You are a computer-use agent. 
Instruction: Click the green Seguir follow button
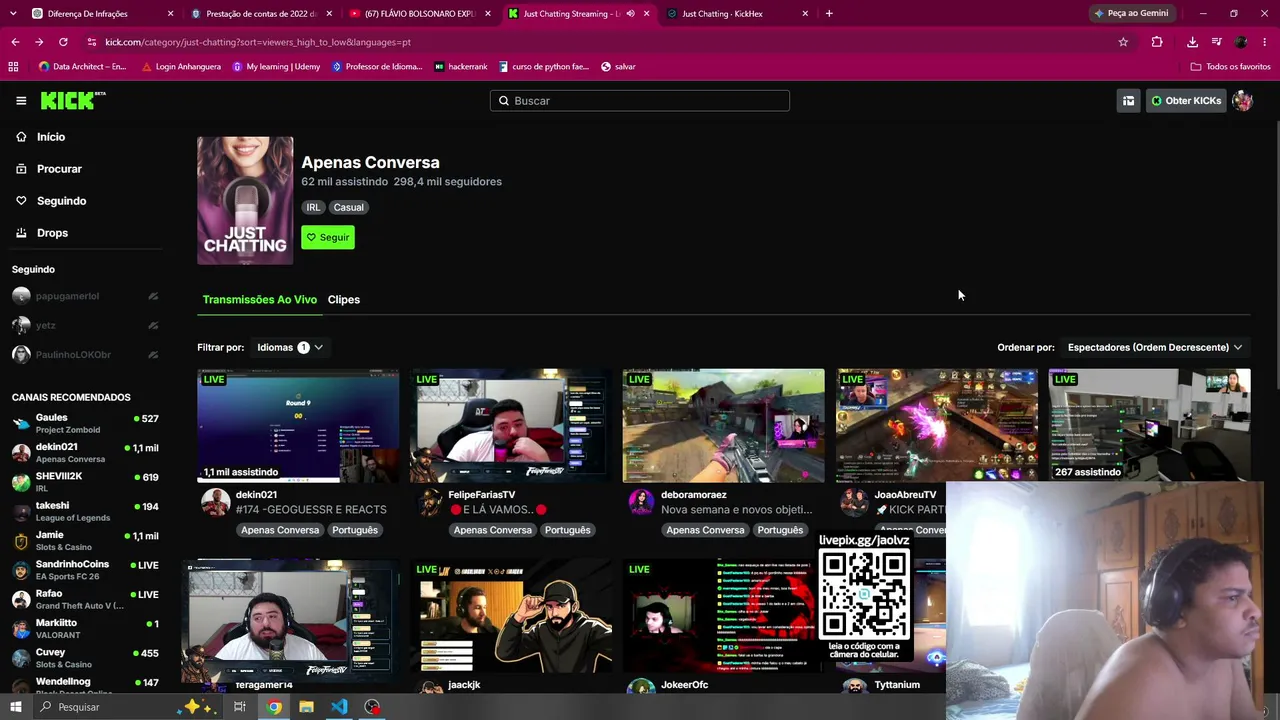click(328, 237)
